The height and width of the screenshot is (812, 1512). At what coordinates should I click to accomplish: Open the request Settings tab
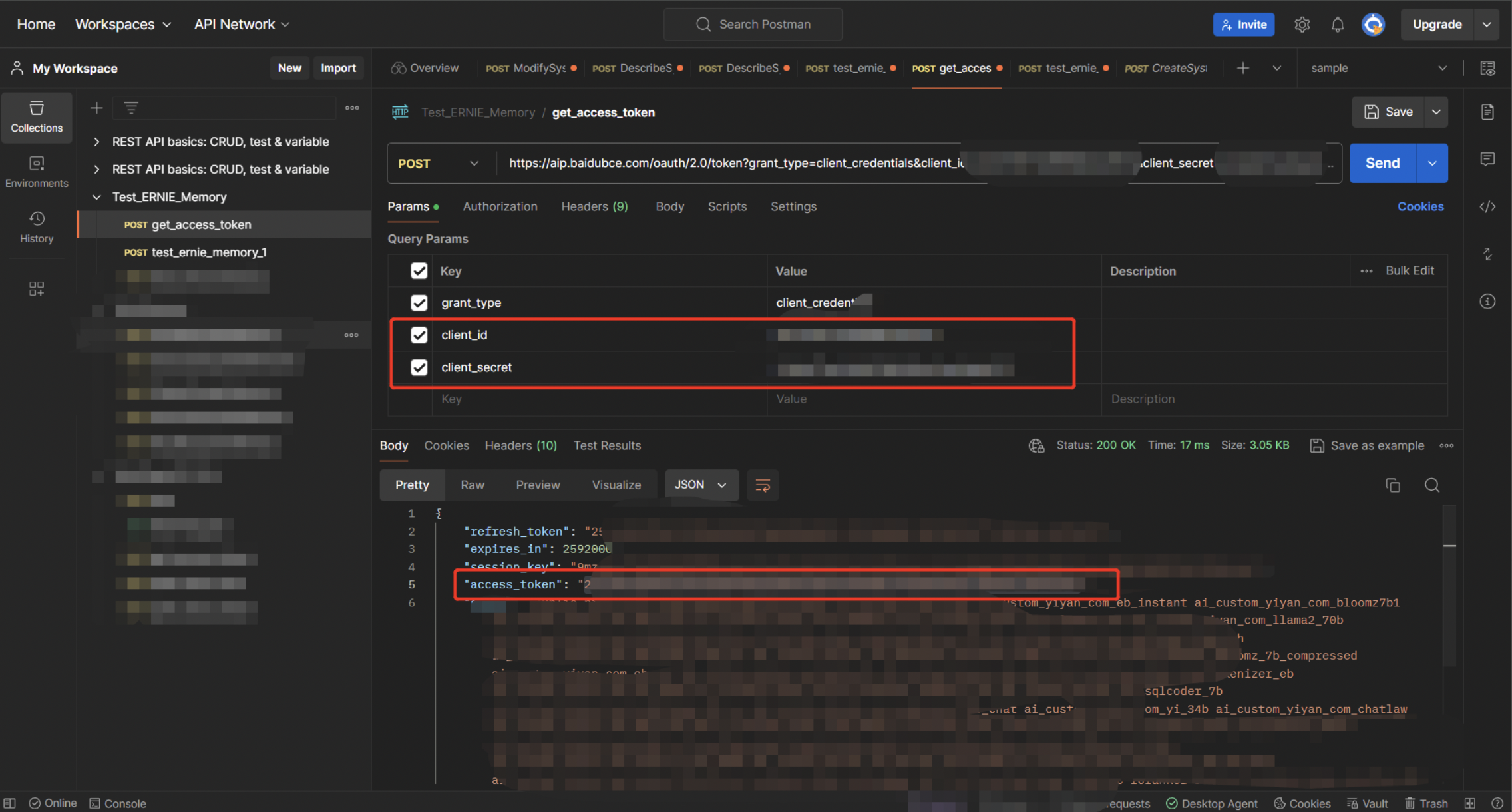(x=793, y=206)
